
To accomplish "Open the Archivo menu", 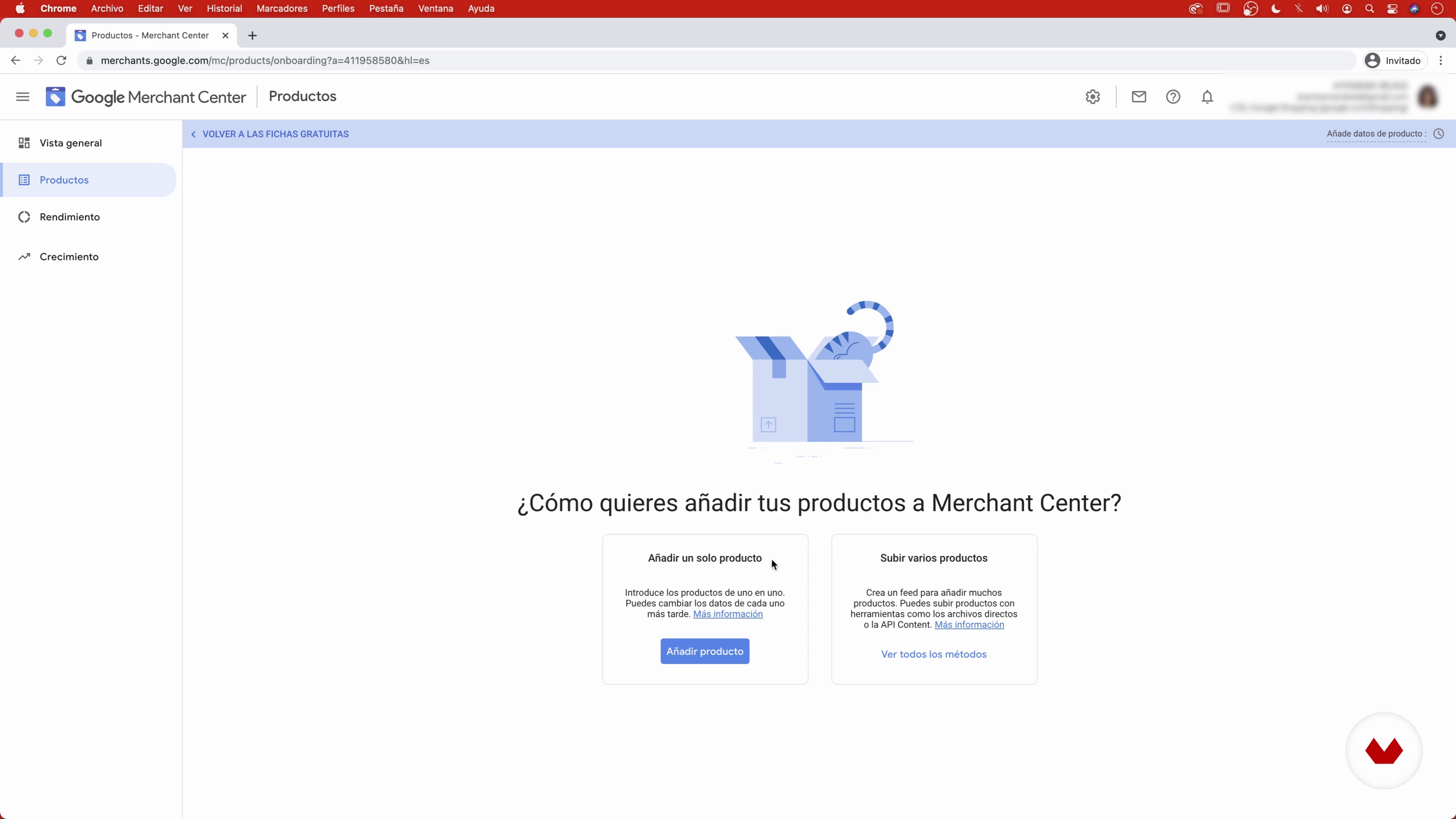I will (107, 8).
